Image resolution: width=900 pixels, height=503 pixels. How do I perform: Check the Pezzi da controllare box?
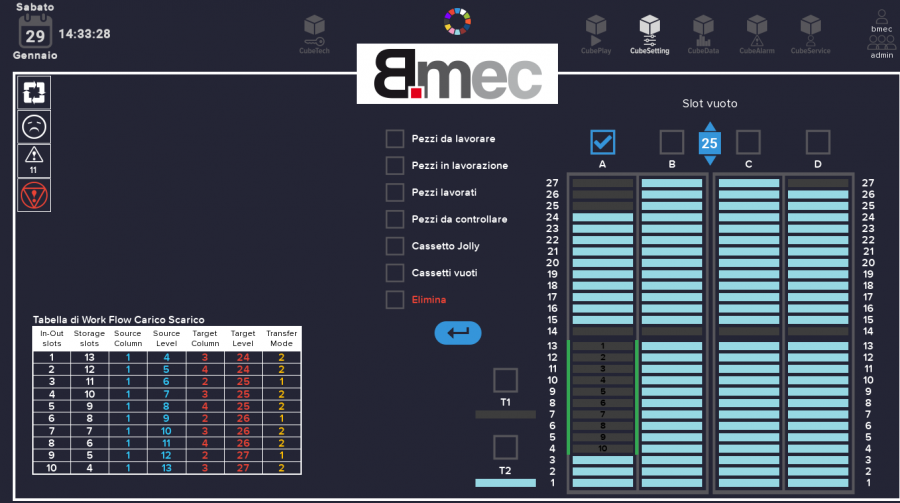tap(394, 219)
